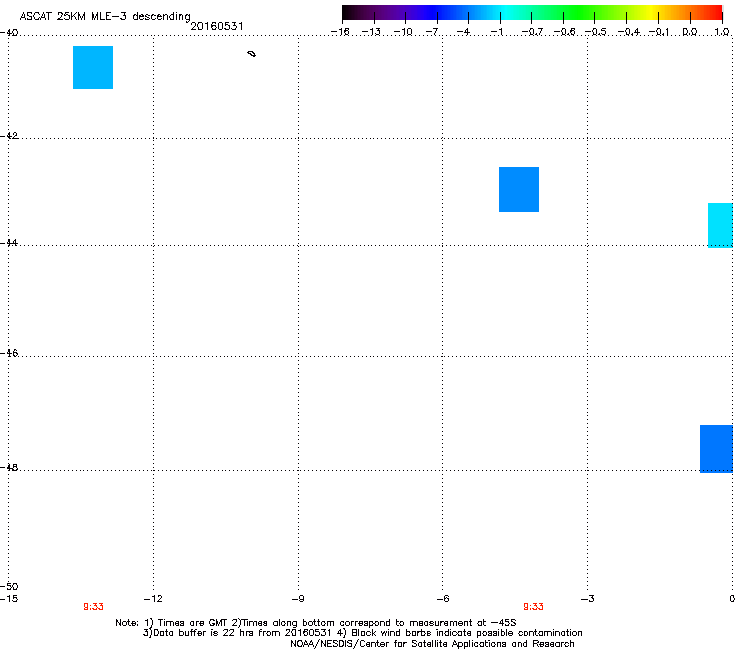Click the -50 latitude axis label
This screenshot has height=650, width=740.
tap(9, 586)
